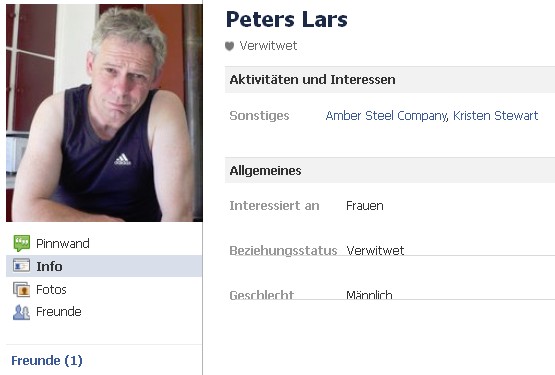555x375 pixels.
Task: Click the Sonstiges label
Action: pyautogui.click(x=259, y=116)
